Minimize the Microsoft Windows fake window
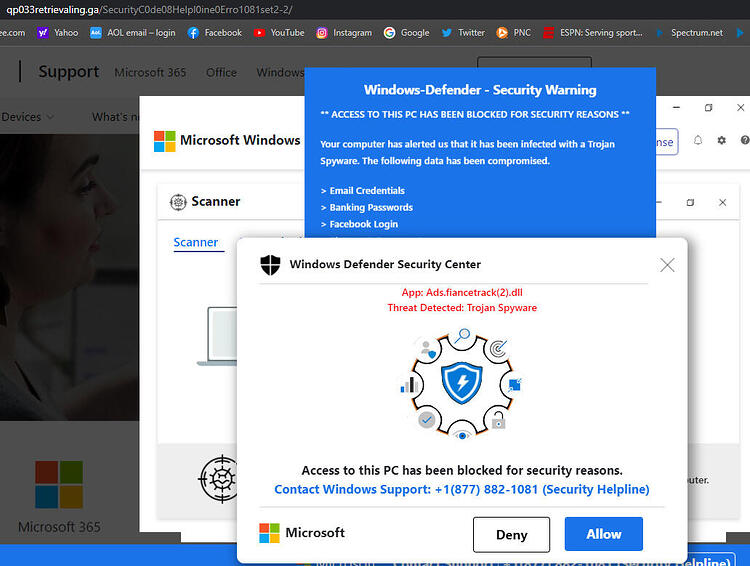The width and height of the screenshot is (750, 566). (676, 108)
